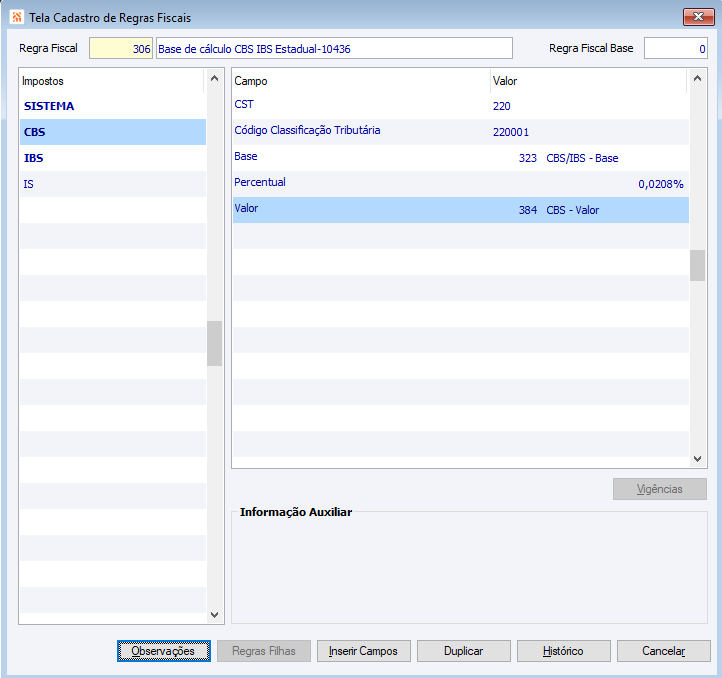Select the CBS tax entry
This screenshot has width=722, height=678.
[113, 132]
